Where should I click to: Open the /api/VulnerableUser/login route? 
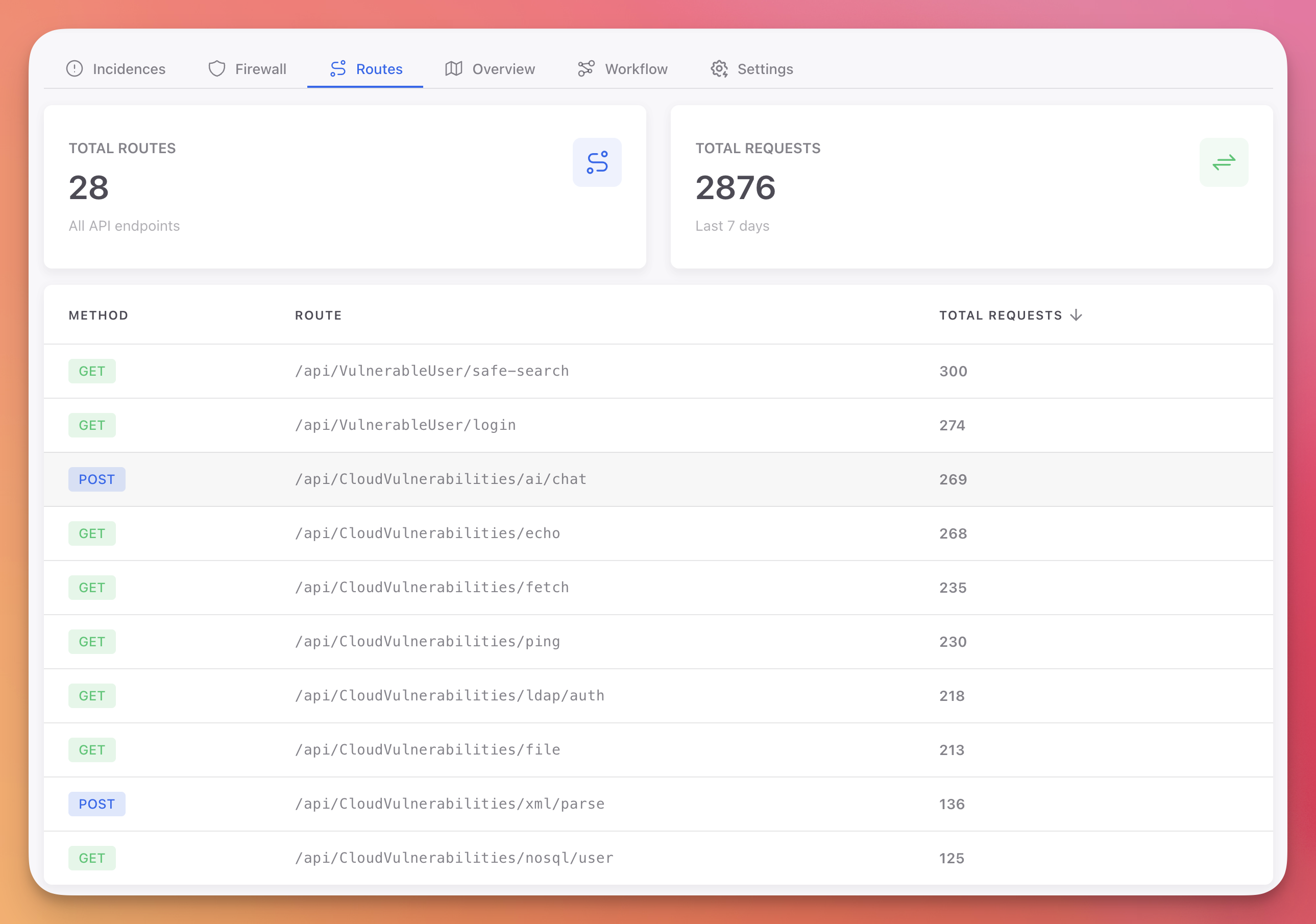click(405, 425)
